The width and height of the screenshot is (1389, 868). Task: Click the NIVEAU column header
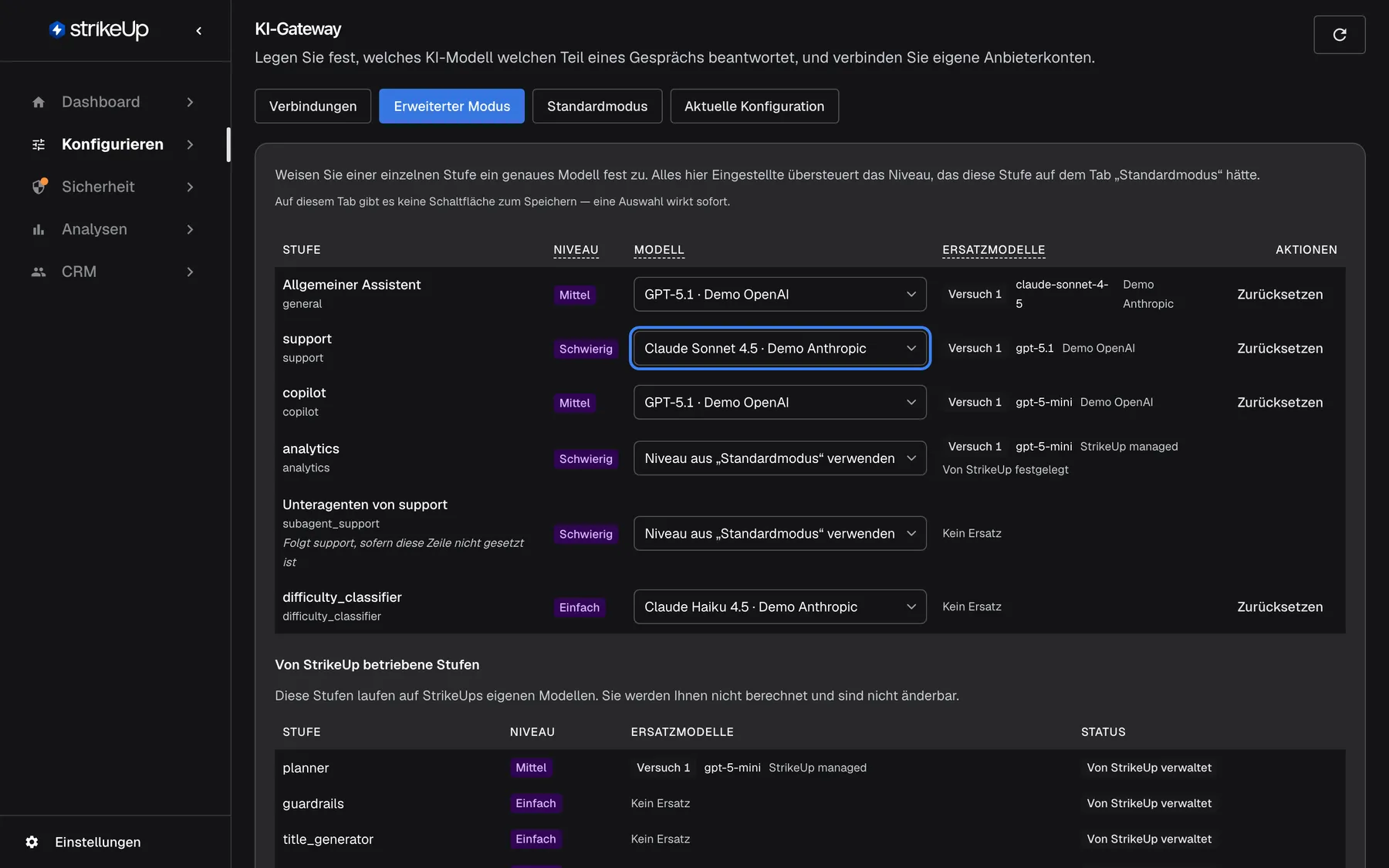[x=576, y=249]
